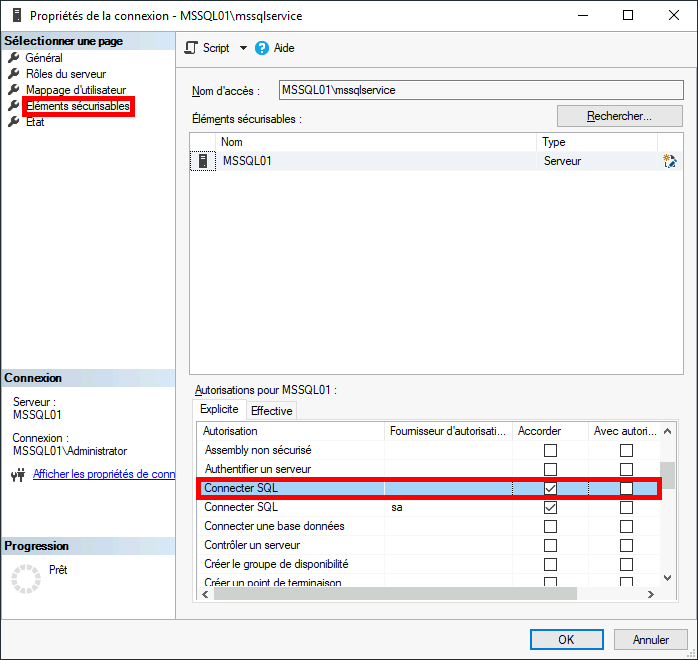Toggle Avec autorisation for Assembly non sécurisé

pyautogui.click(x=626, y=450)
